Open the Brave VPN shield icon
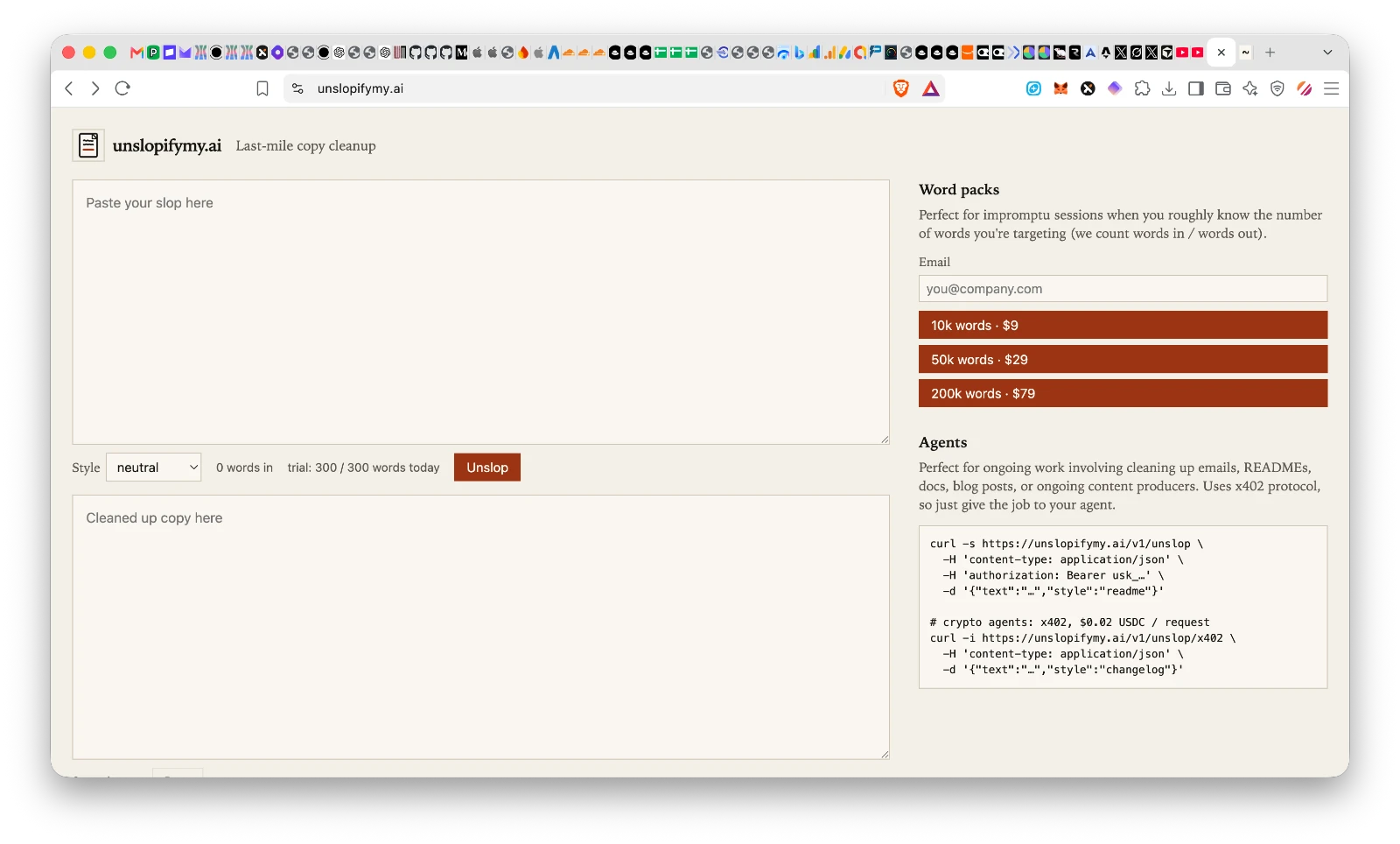The width and height of the screenshot is (1400, 844). tap(1277, 88)
